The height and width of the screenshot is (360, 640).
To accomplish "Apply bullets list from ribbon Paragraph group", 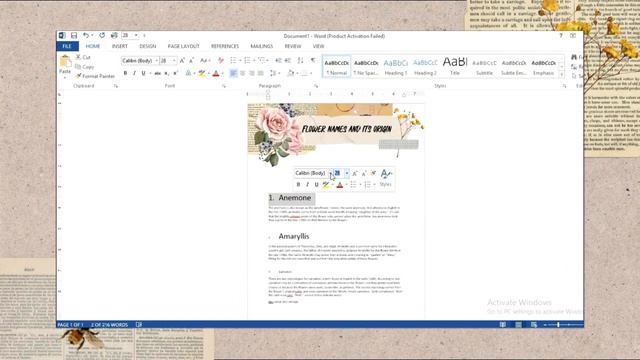I will coord(233,60).
